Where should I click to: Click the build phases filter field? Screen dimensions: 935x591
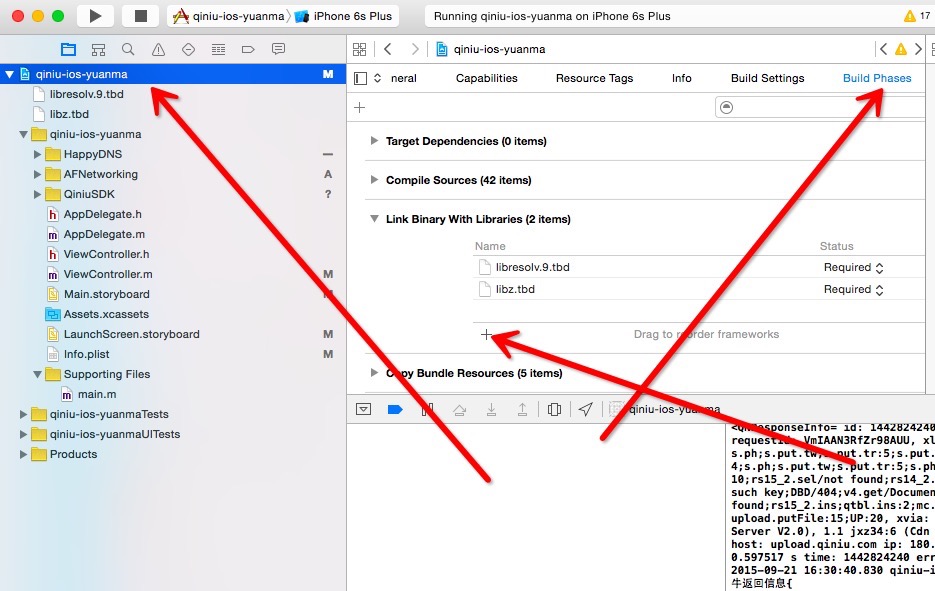[x=820, y=107]
